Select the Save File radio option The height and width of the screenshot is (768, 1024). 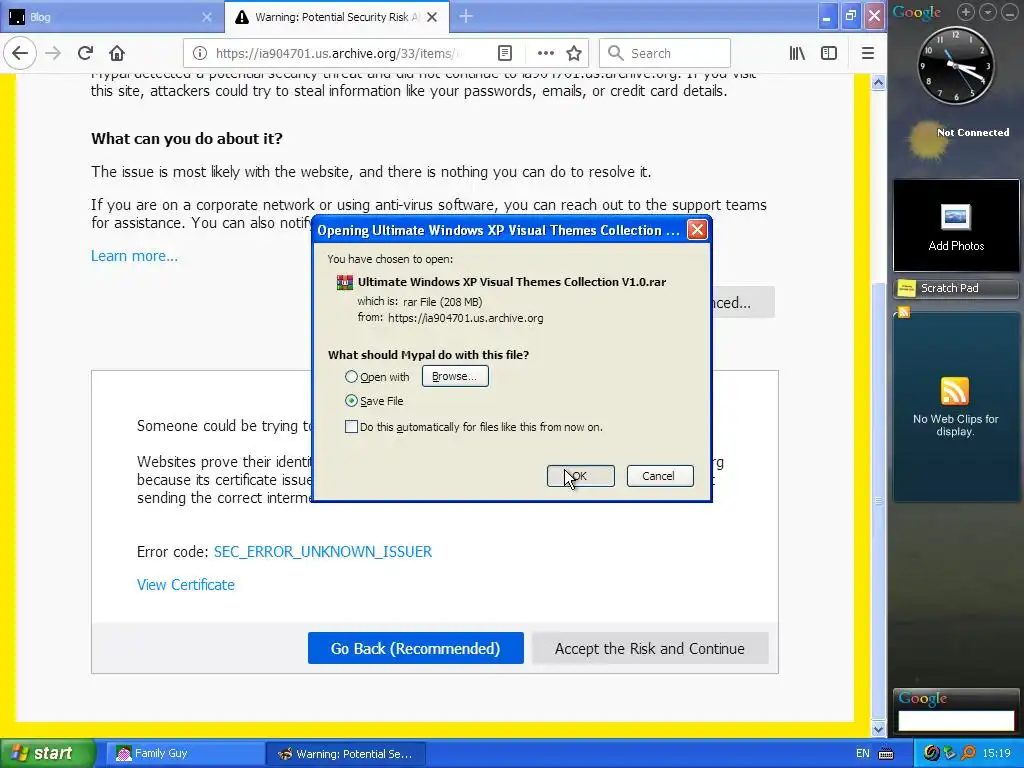point(351,401)
